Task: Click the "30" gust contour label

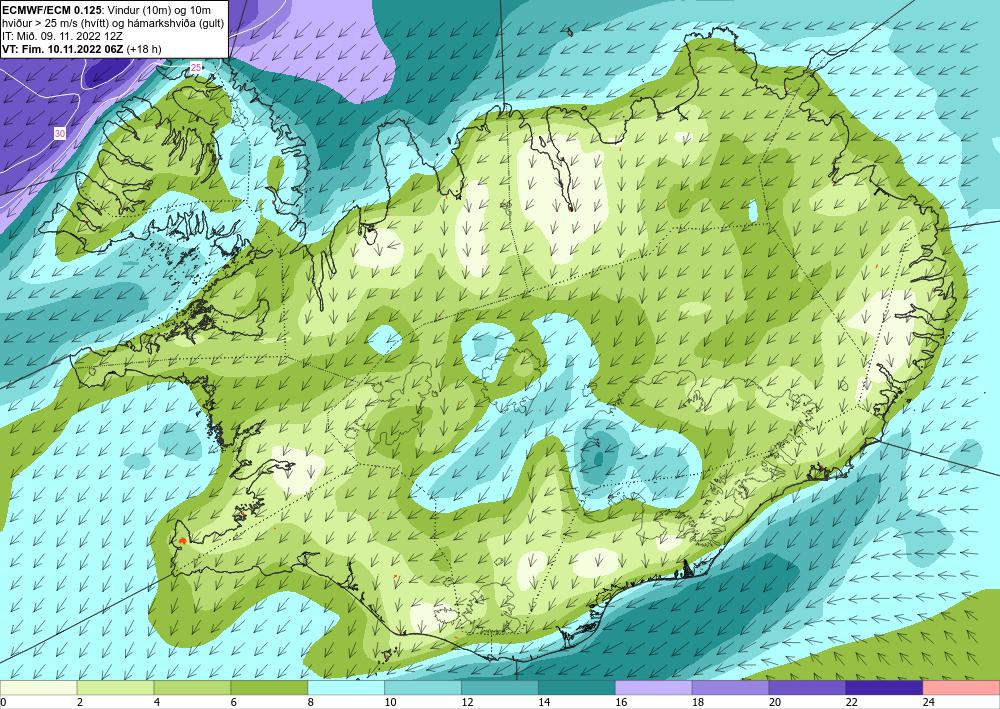Action: 59,133
